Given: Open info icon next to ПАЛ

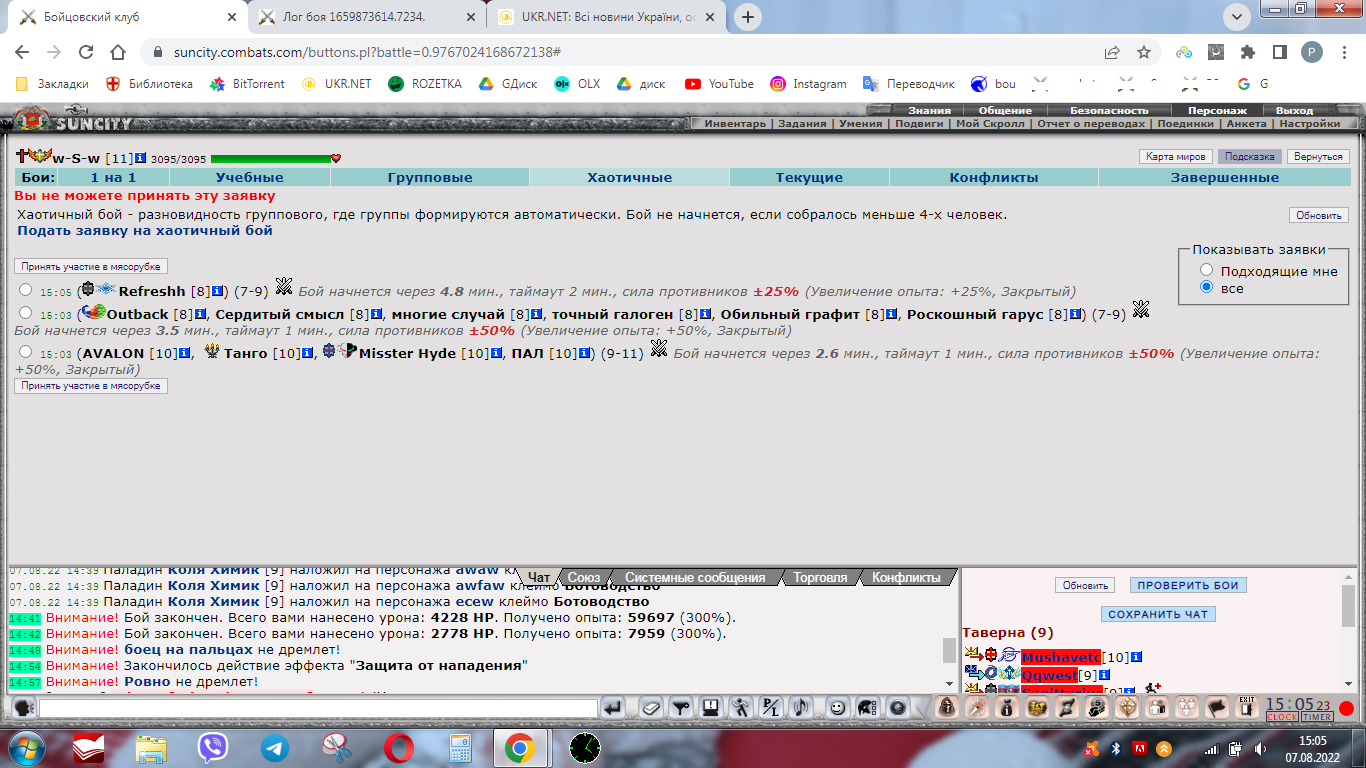Looking at the screenshot, I should click(x=584, y=353).
